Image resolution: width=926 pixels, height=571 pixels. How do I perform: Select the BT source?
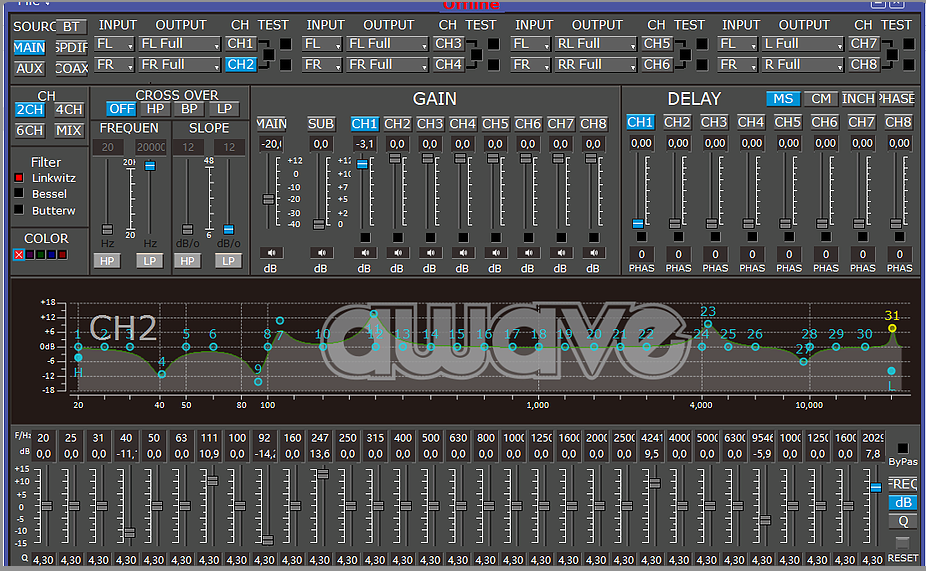[71, 27]
